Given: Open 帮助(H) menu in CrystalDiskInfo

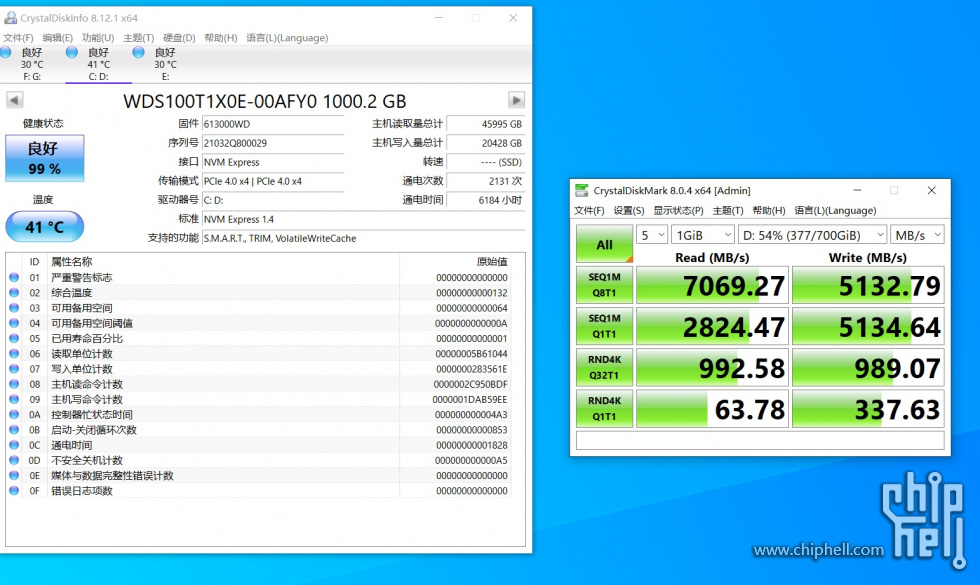Looking at the screenshot, I should click(x=221, y=38).
